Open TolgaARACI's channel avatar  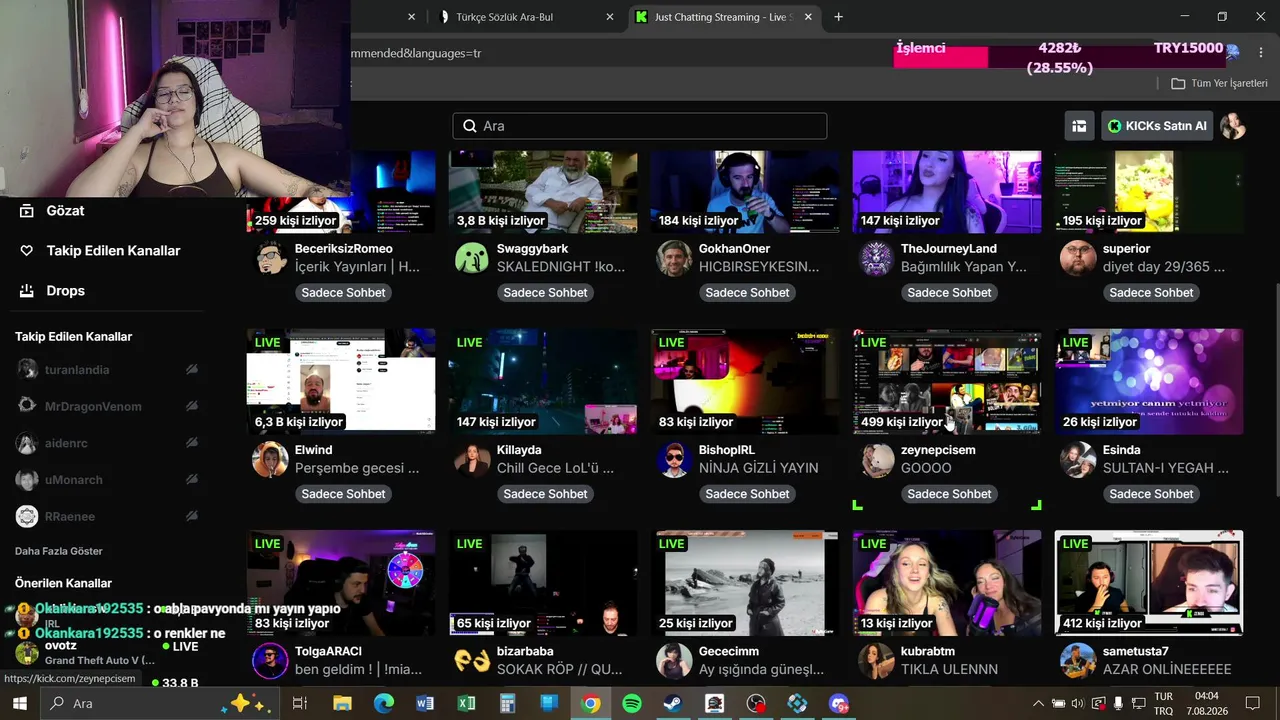[x=270, y=661]
